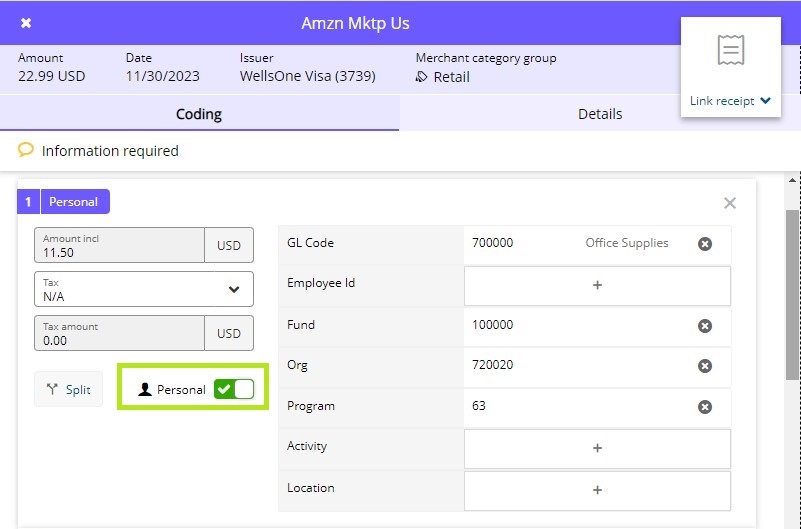The height and width of the screenshot is (529, 801).
Task: Add a Location value
Action: 597,490
